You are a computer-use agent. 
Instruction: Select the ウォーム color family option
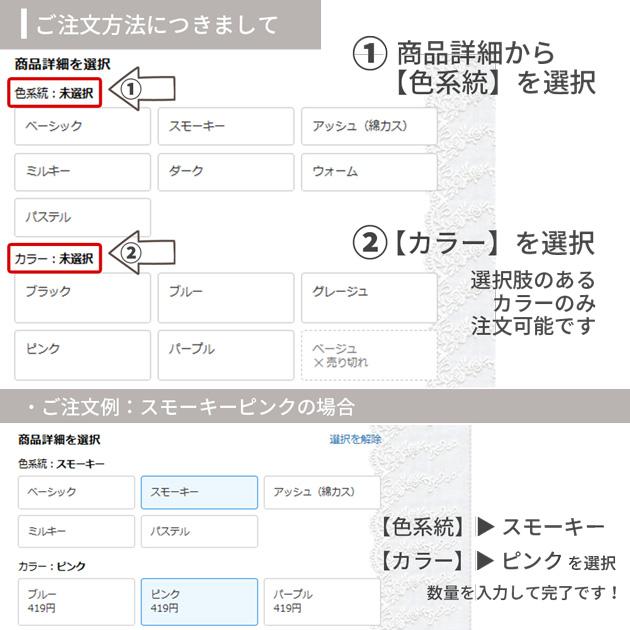[369, 172]
